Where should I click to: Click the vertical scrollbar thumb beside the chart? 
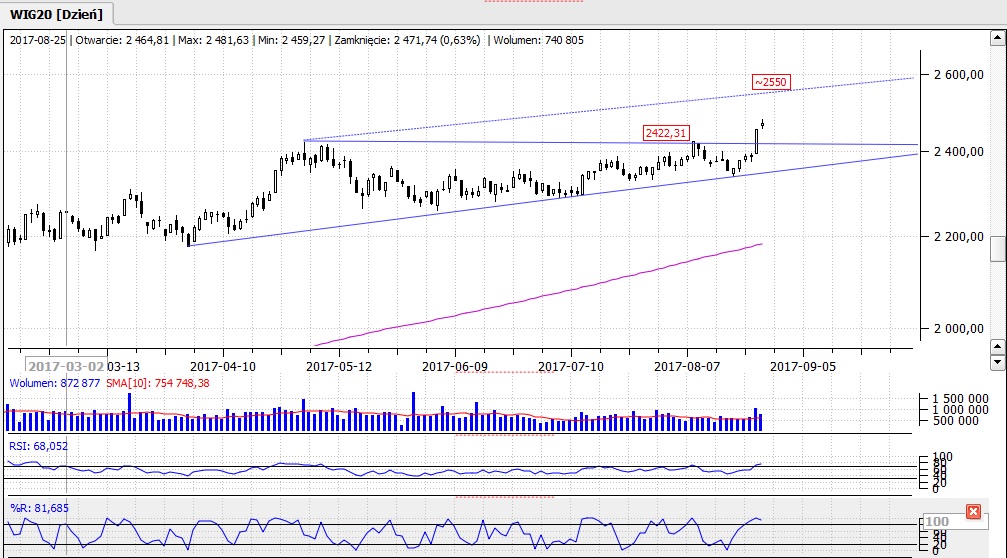[x=996, y=249]
